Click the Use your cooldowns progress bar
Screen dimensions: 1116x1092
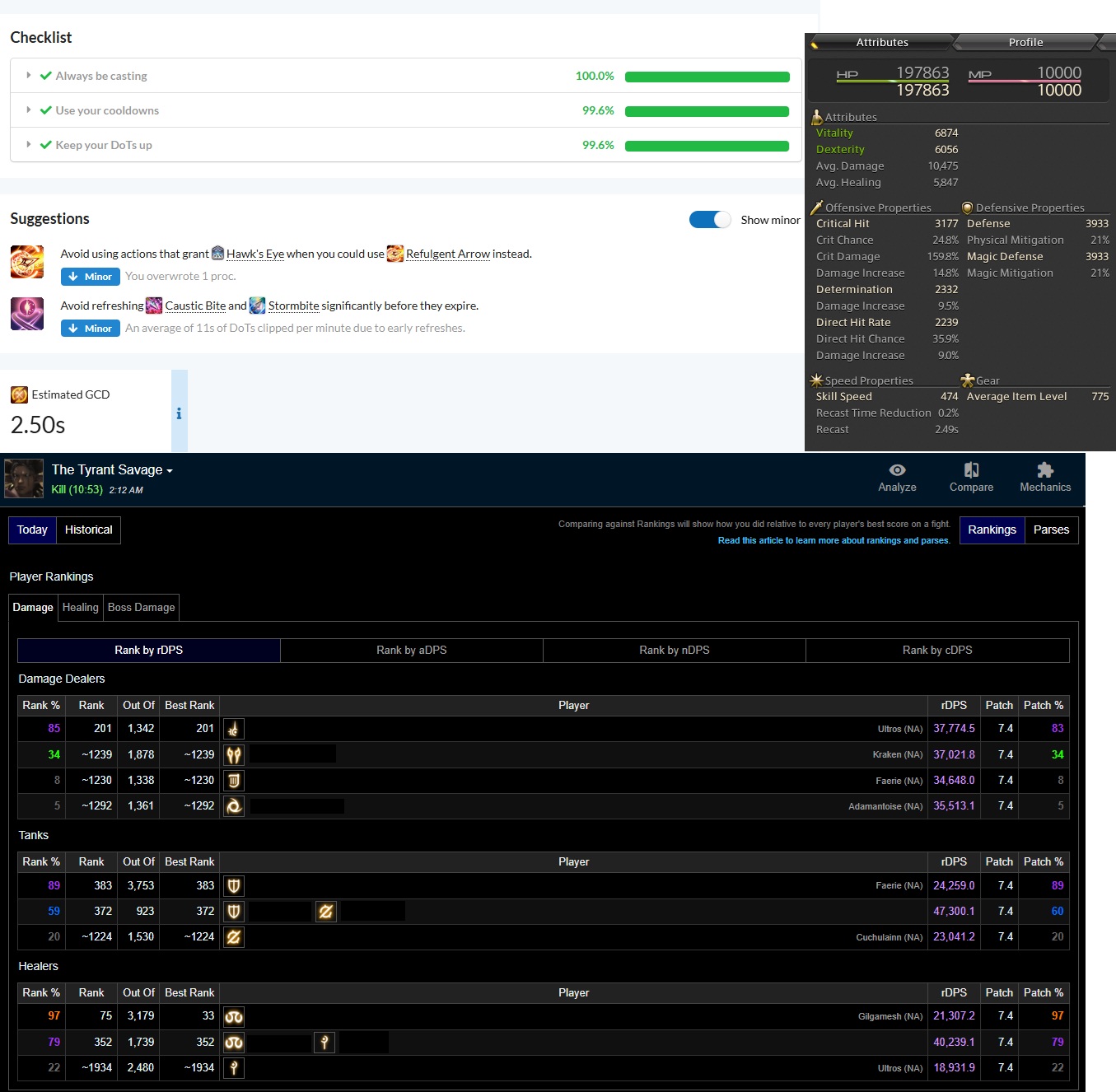point(707,111)
